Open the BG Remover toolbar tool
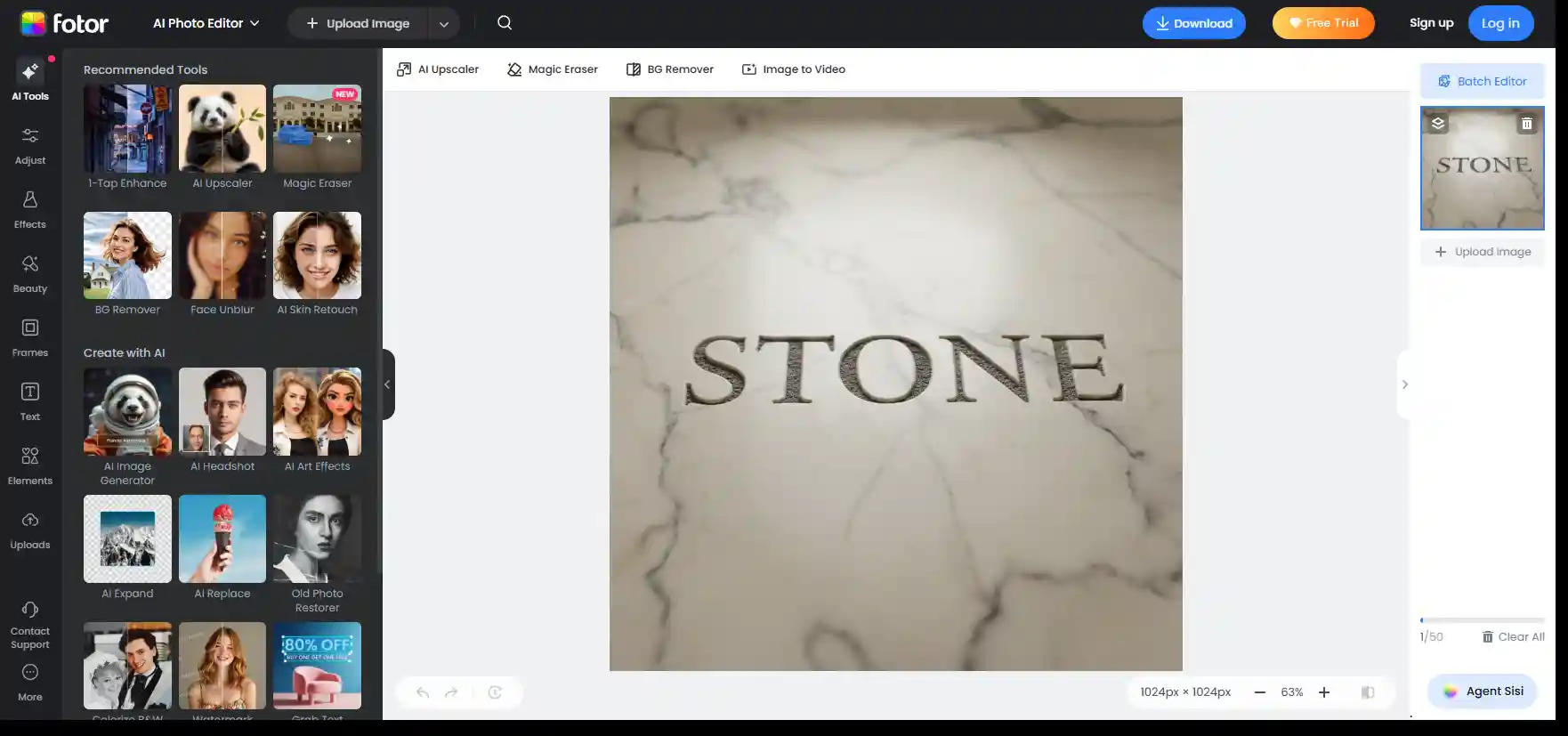 tap(670, 69)
